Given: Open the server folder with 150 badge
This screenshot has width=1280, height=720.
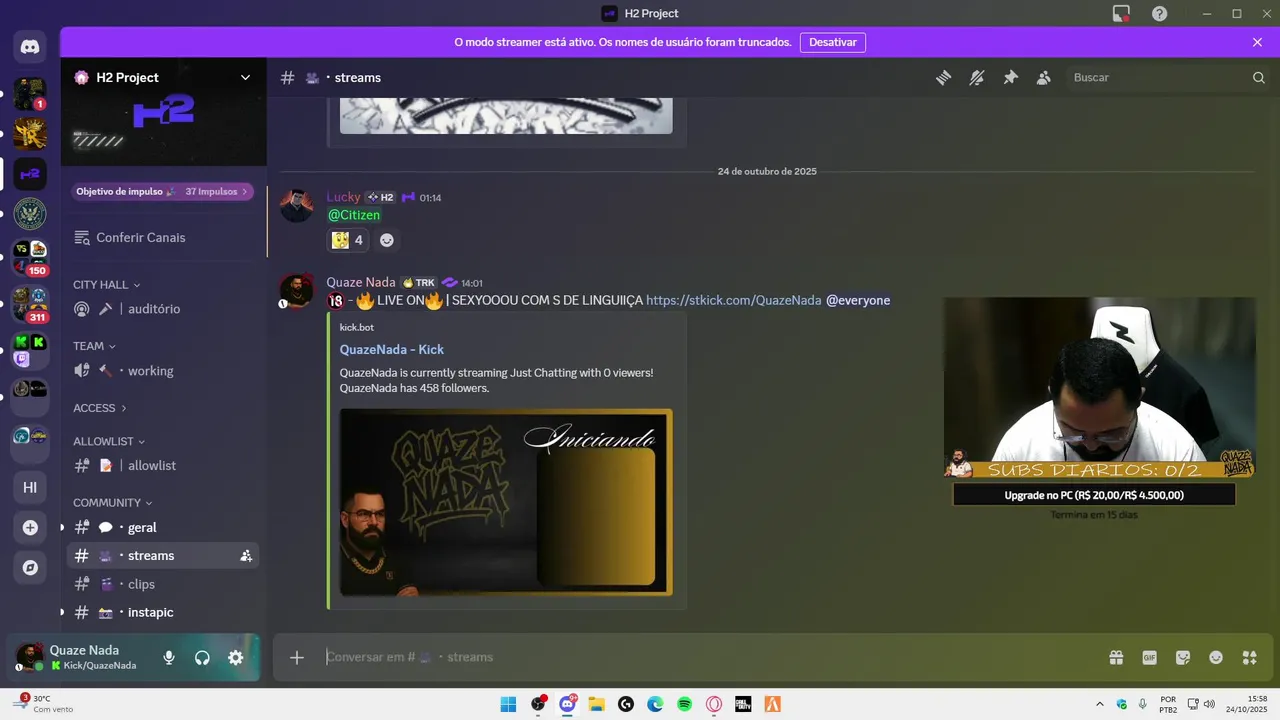Looking at the screenshot, I should coord(30,258).
